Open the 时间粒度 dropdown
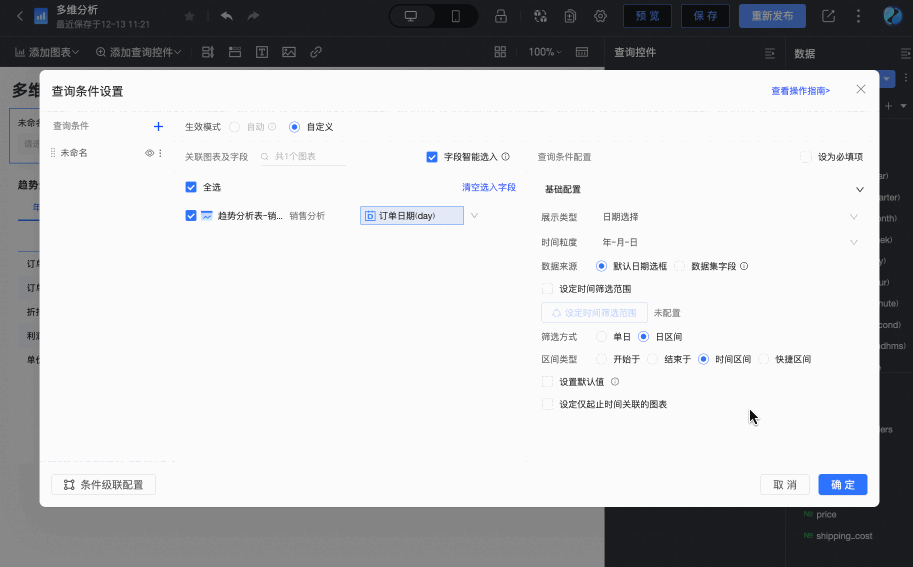This screenshot has height=567, width=913. [x=730, y=242]
